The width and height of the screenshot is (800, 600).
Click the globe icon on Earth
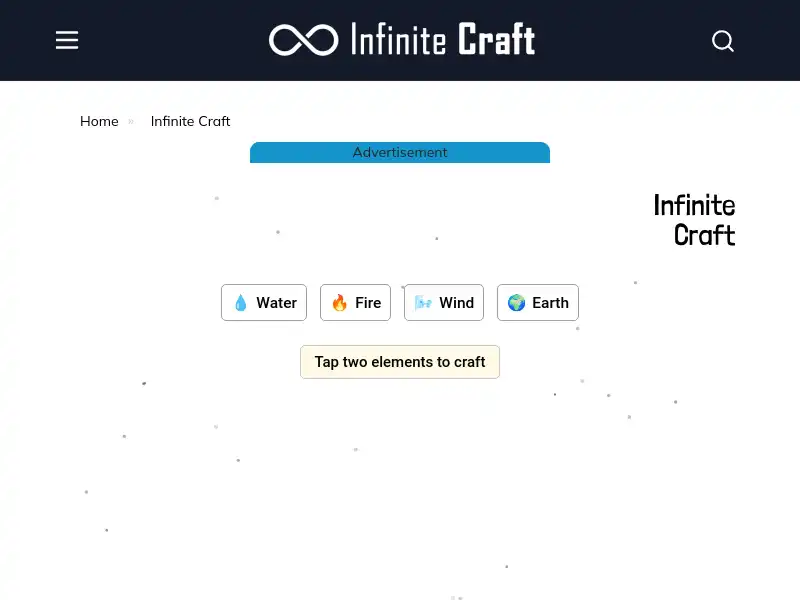516,303
